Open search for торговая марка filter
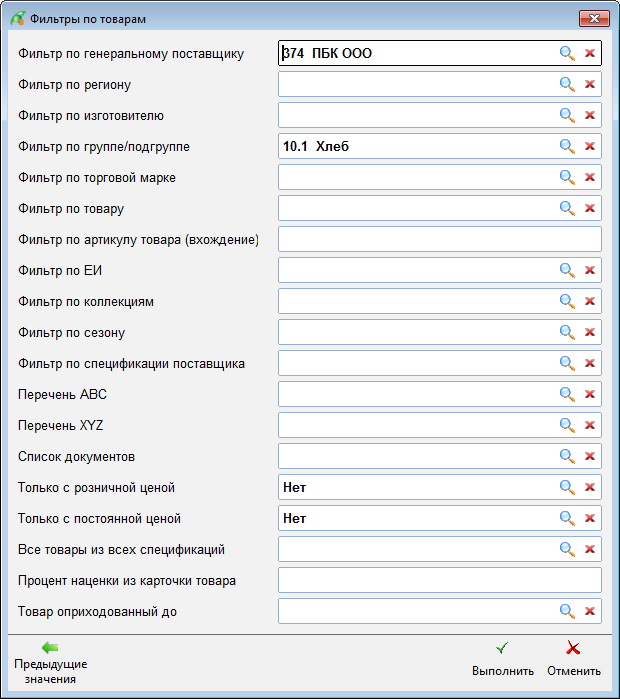Image resolution: width=620 pixels, height=699 pixels. coord(567,177)
